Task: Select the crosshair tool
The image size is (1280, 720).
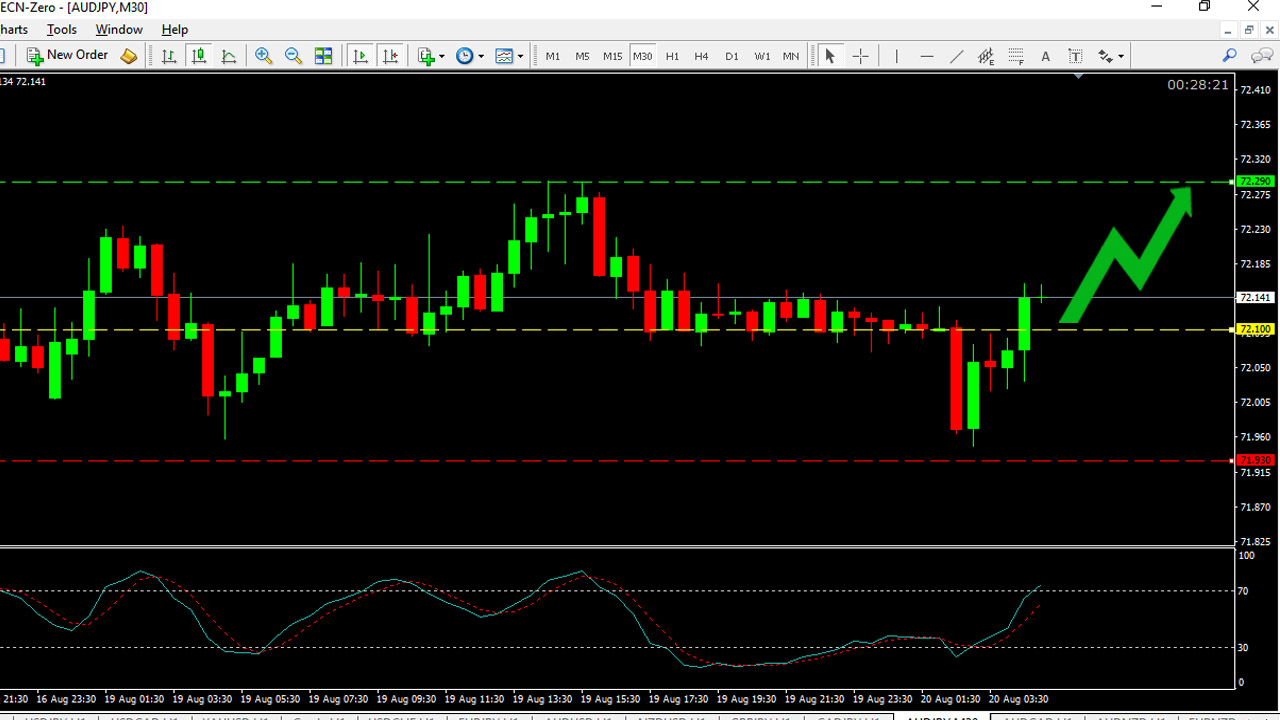Action: [x=860, y=56]
